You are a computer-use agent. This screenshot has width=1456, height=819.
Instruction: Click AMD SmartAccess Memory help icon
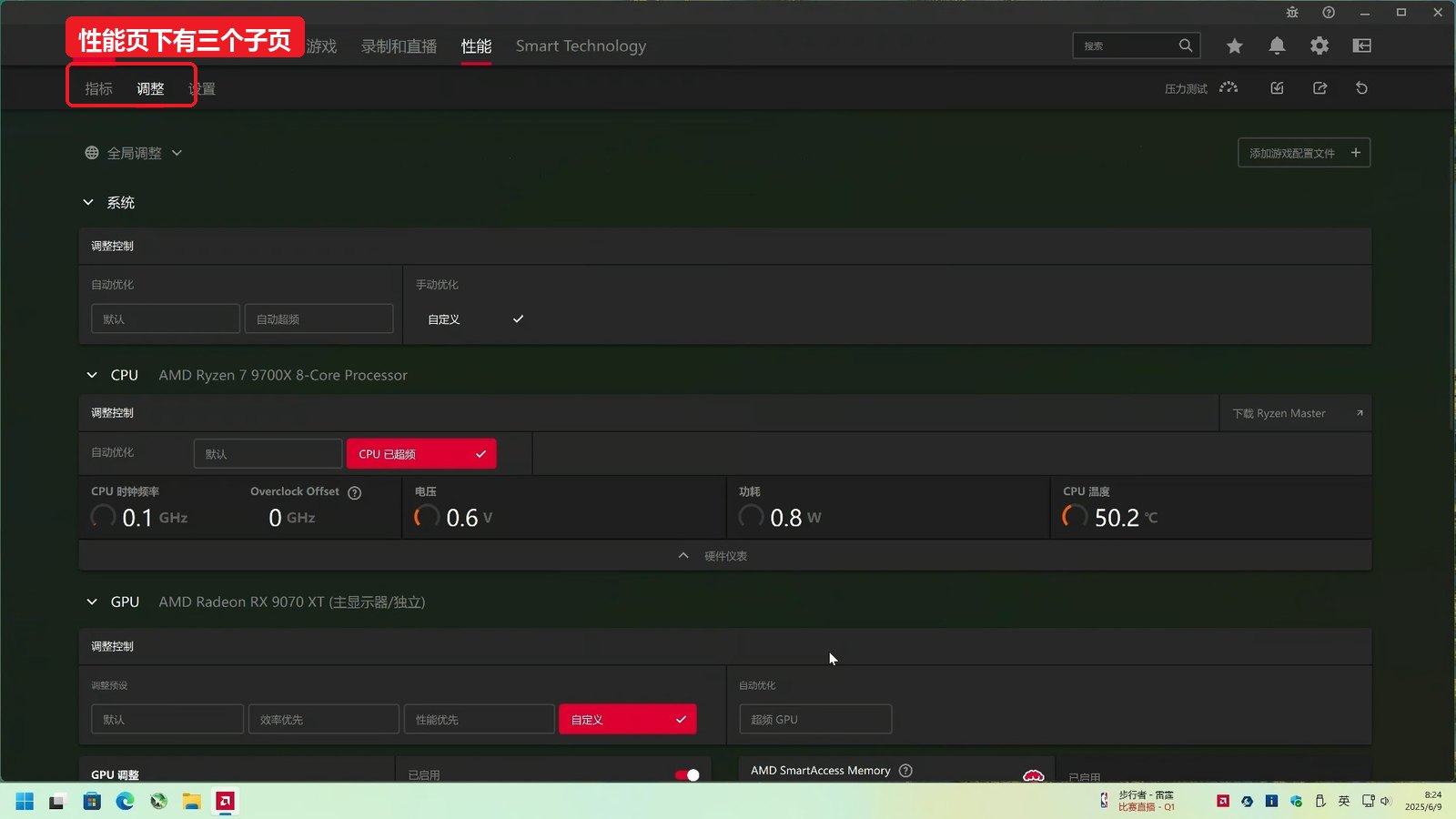[x=905, y=771]
